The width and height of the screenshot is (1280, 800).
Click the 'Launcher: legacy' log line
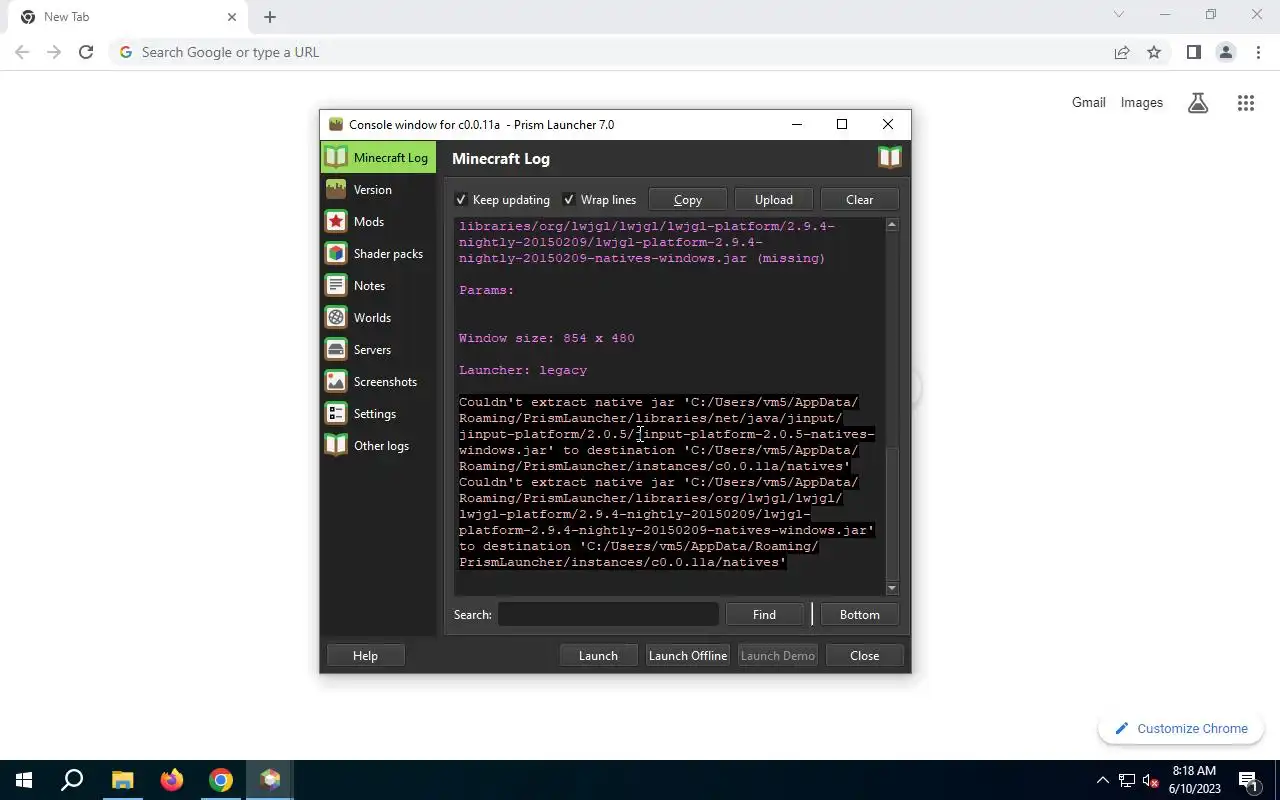tap(523, 370)
